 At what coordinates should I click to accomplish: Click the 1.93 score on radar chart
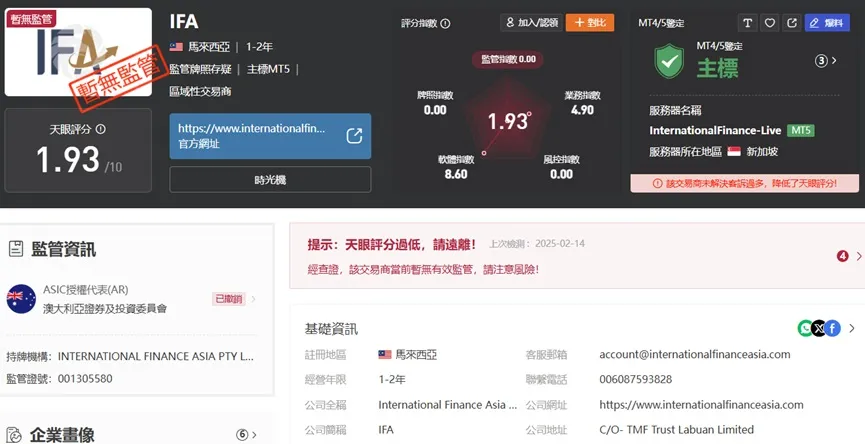click(x=508, y=121)
